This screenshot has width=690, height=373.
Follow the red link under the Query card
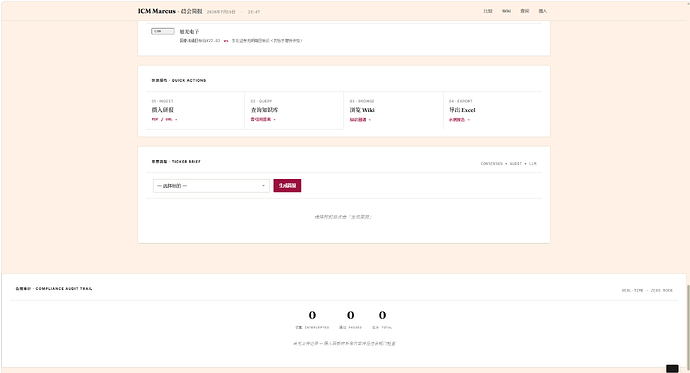coord(263,120)
